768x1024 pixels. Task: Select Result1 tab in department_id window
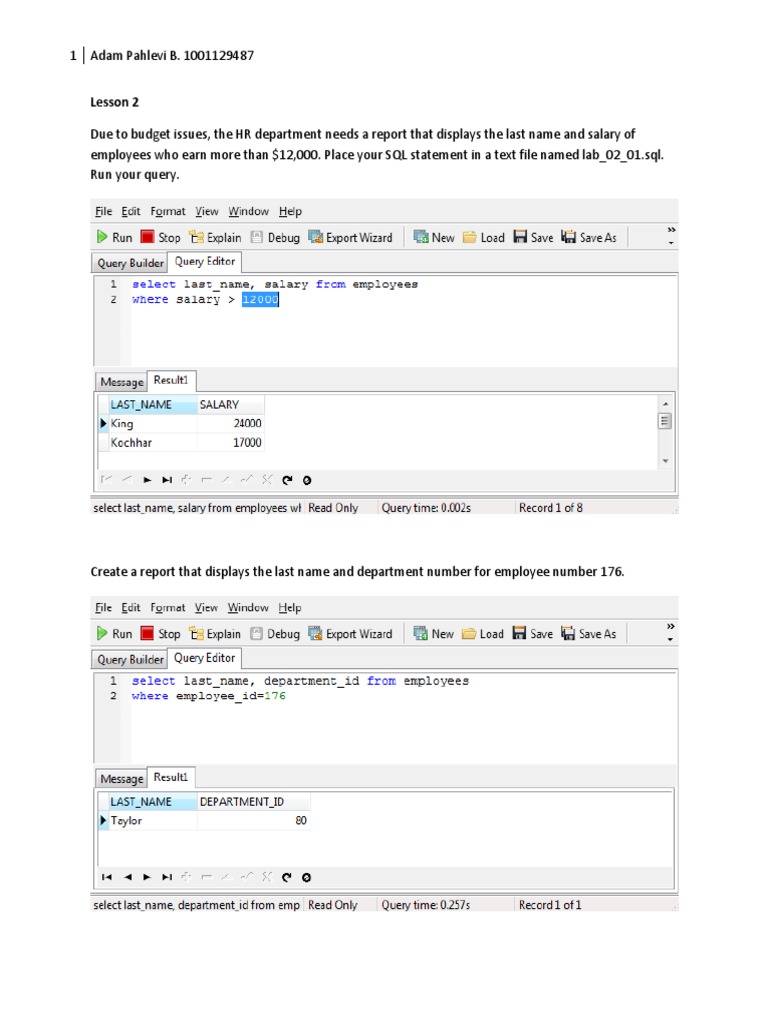pos(170,776)
